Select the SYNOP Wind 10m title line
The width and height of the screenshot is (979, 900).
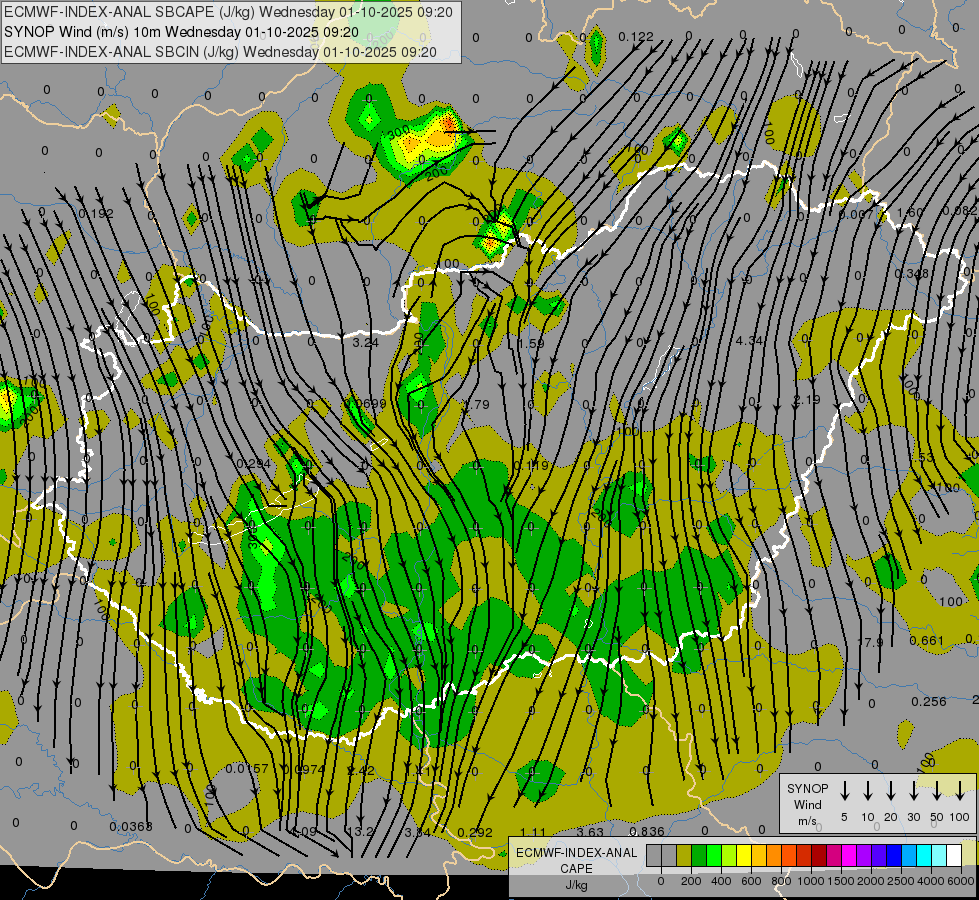pyautogui.click(x=180, y=31)
